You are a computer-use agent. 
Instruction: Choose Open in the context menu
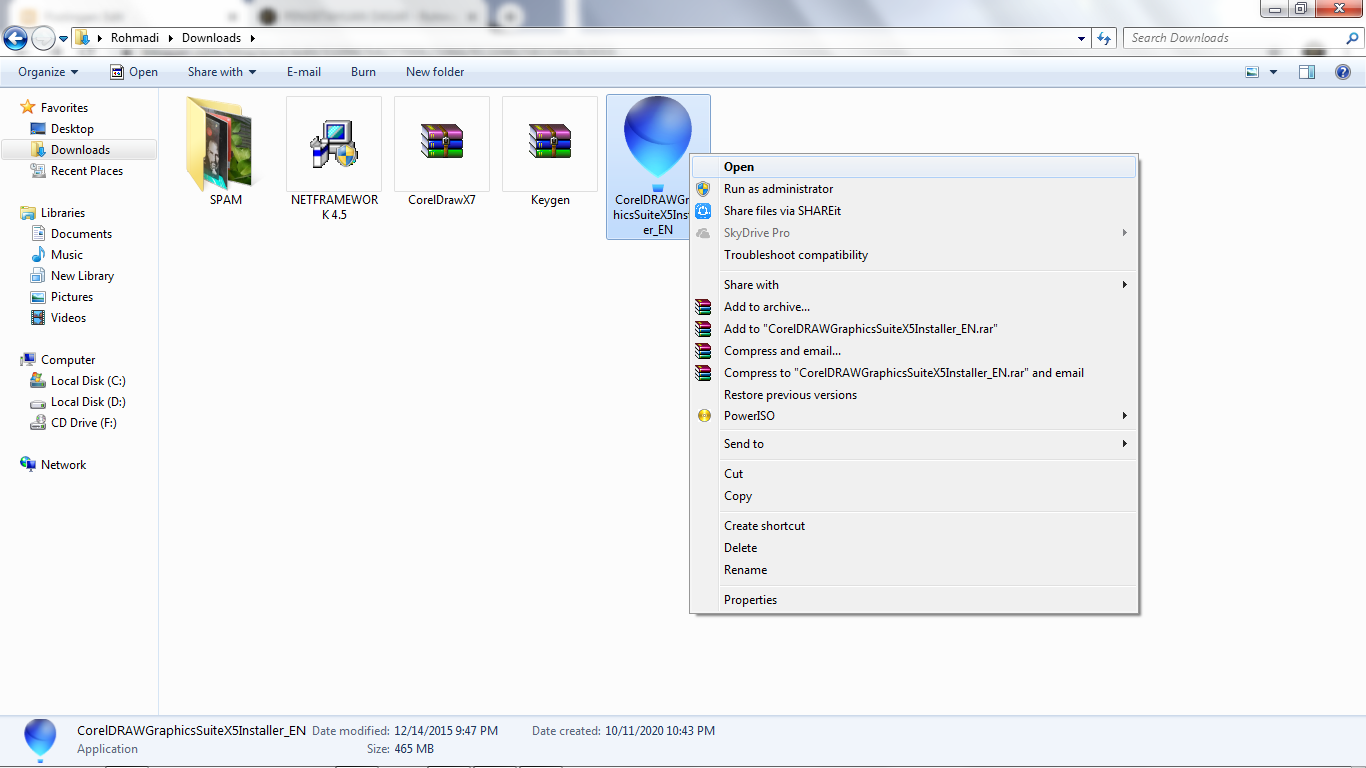[914, 167]
